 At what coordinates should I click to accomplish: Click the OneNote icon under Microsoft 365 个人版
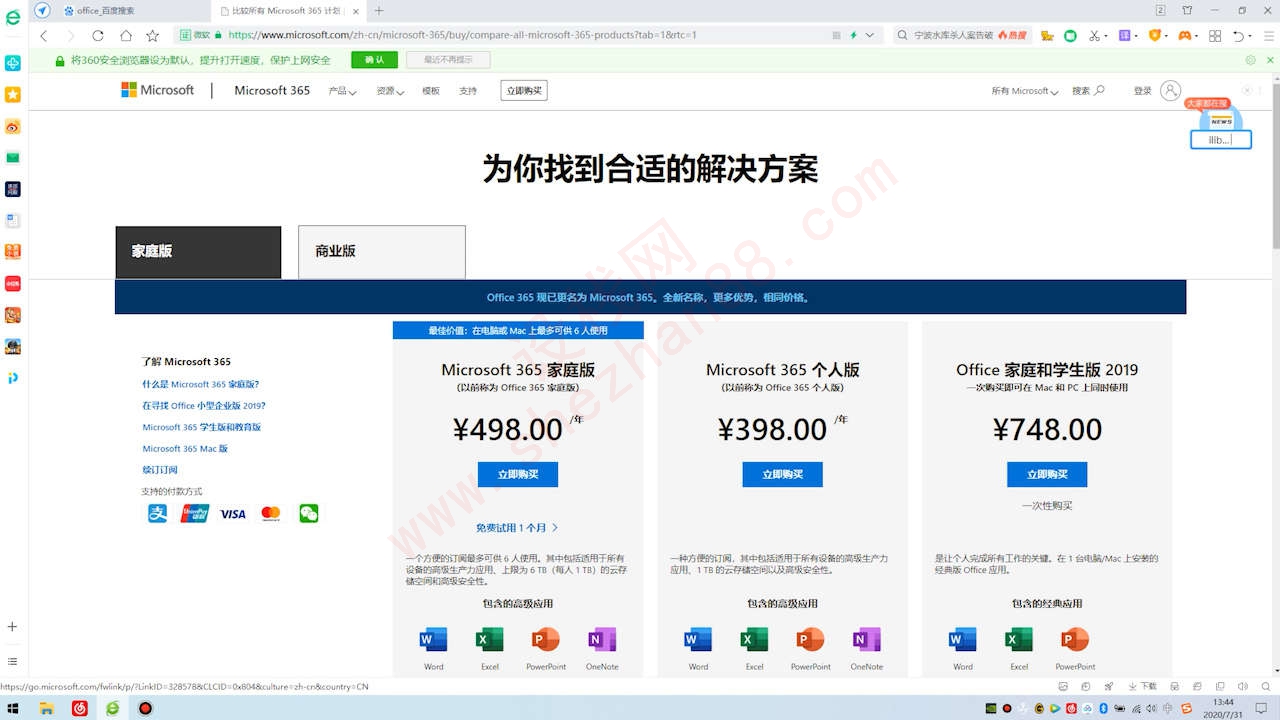(x=867, y=639)
